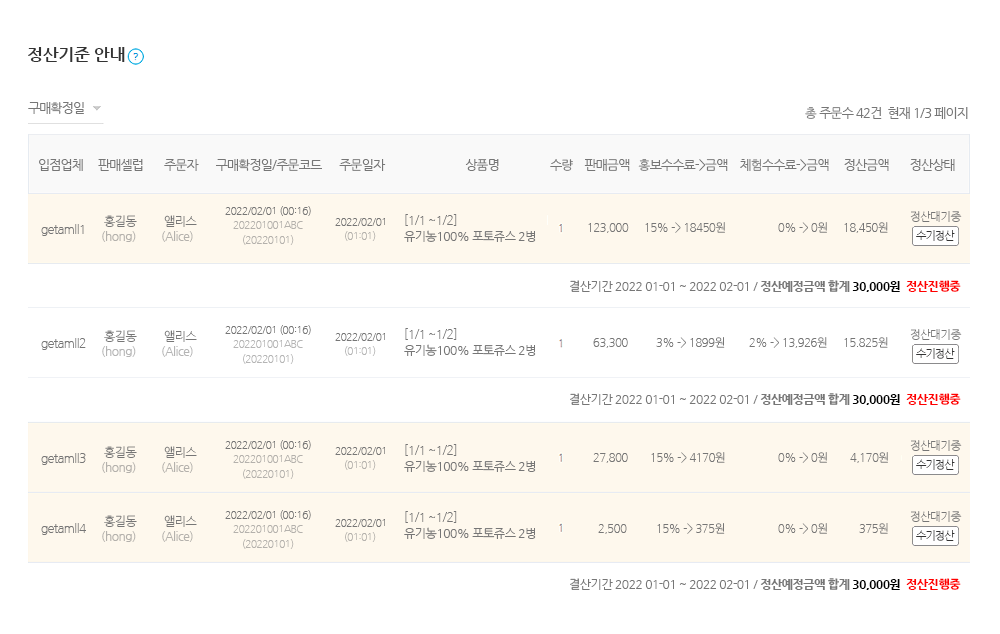Click the 상품명 column header

[x=482, y=165]
